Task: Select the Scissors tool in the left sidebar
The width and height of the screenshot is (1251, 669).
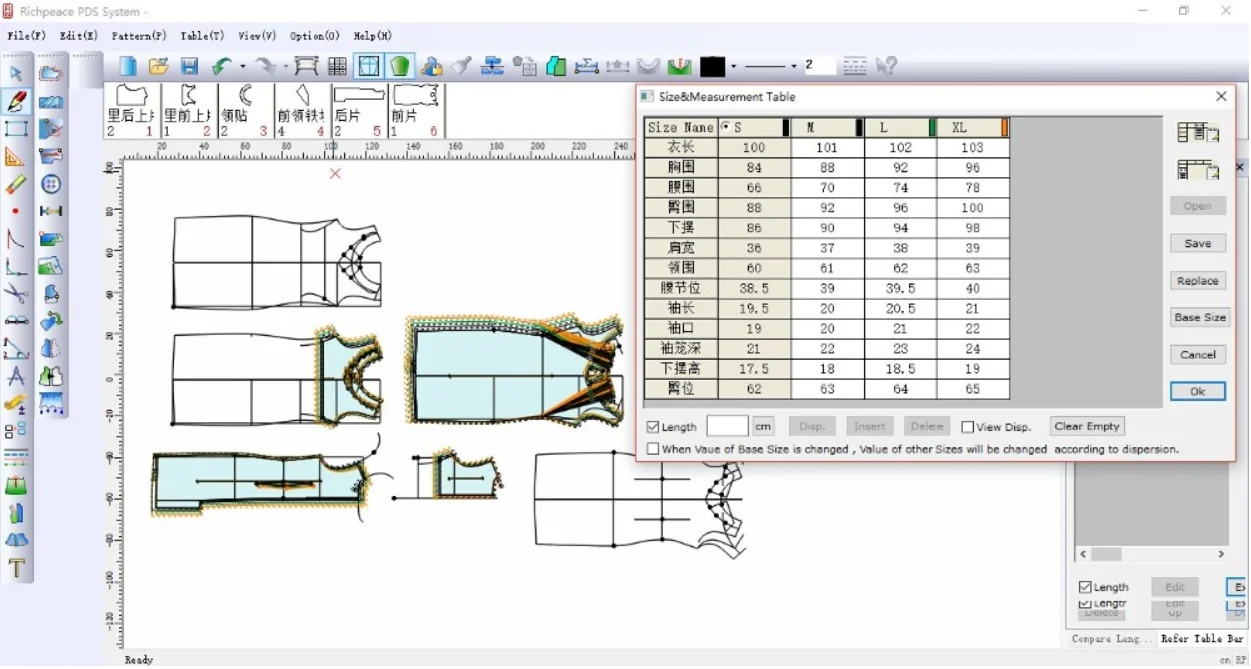Action: click(15, 293)
